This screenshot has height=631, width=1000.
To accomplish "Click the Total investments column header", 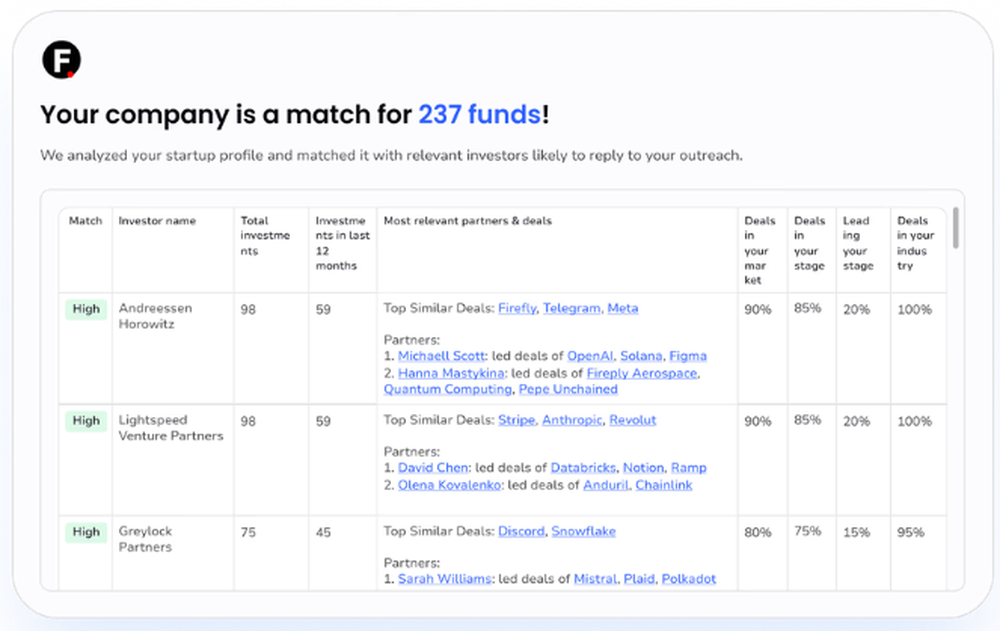I will pyautogui.click(x=265, y=235).
